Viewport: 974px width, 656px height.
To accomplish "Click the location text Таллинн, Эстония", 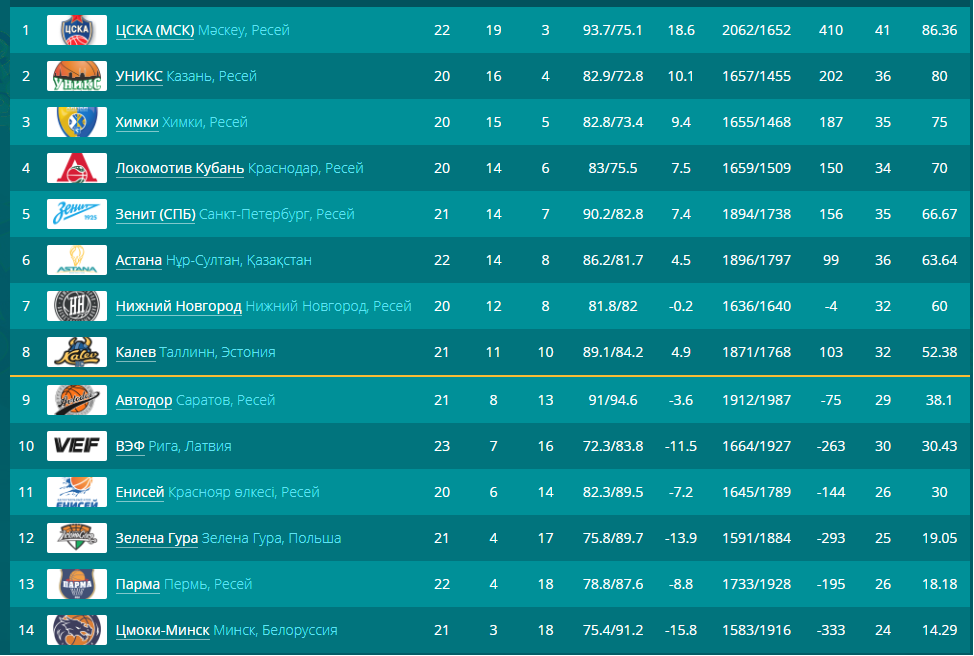I will point(217,352).
